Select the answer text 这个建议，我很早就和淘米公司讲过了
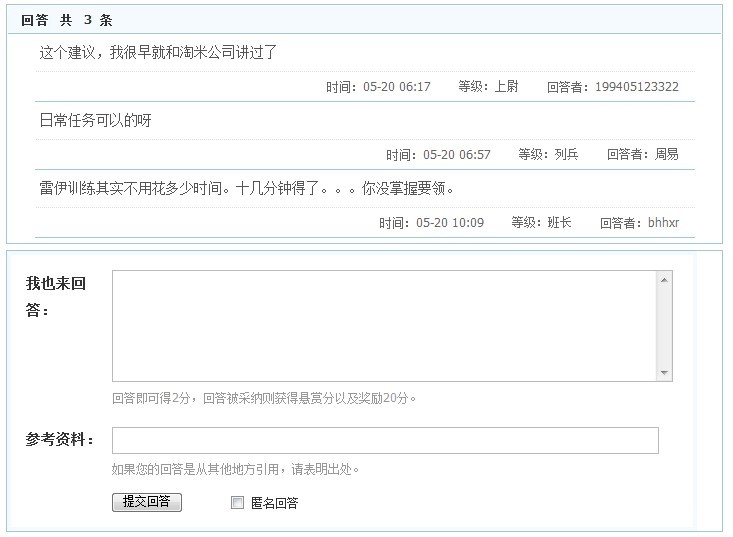The height and width of the screenshot is (537, 733). click(x=158, y=52)
